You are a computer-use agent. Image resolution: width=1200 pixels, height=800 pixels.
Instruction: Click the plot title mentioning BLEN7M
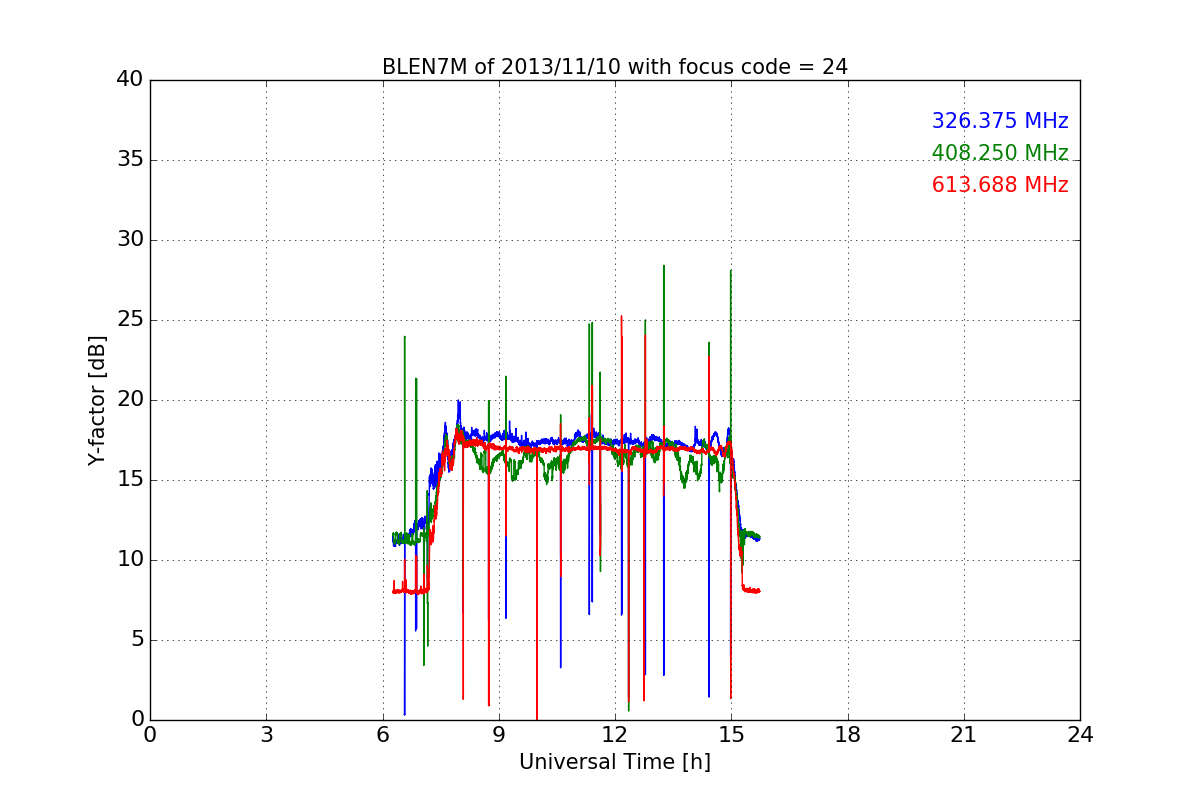point(615,67)
